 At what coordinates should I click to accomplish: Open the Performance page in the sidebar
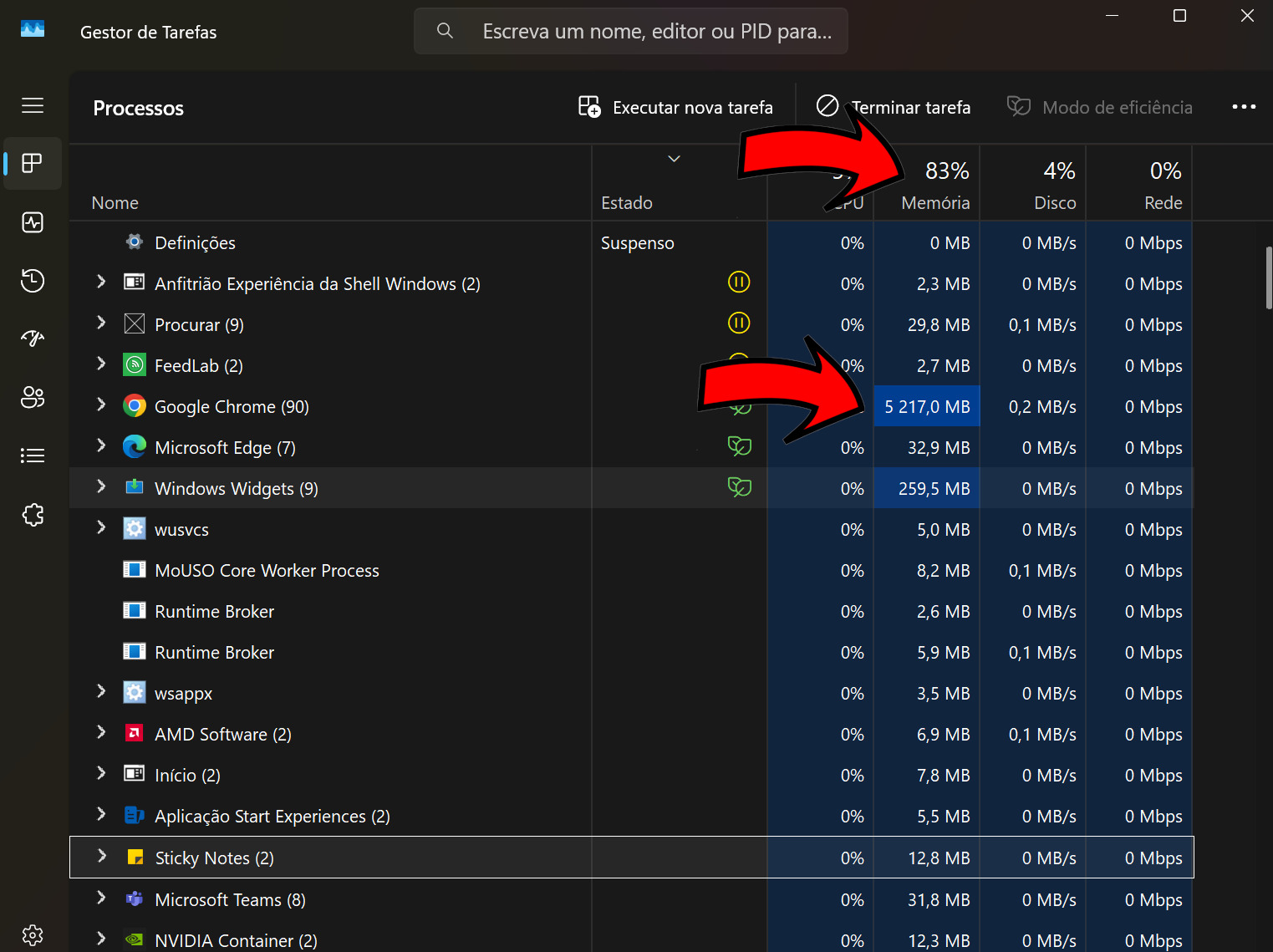point(33,222)
